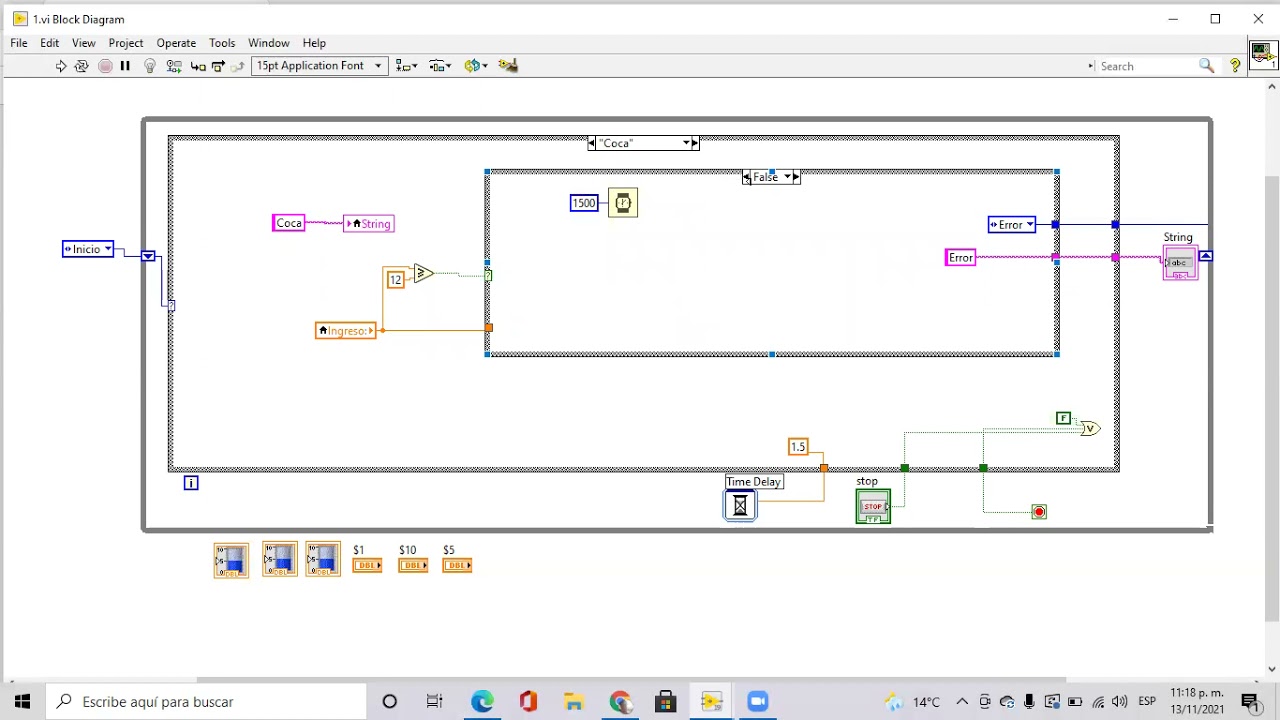Go to next case of "Coca" structure
The image size is (1280, 720).
695,143
